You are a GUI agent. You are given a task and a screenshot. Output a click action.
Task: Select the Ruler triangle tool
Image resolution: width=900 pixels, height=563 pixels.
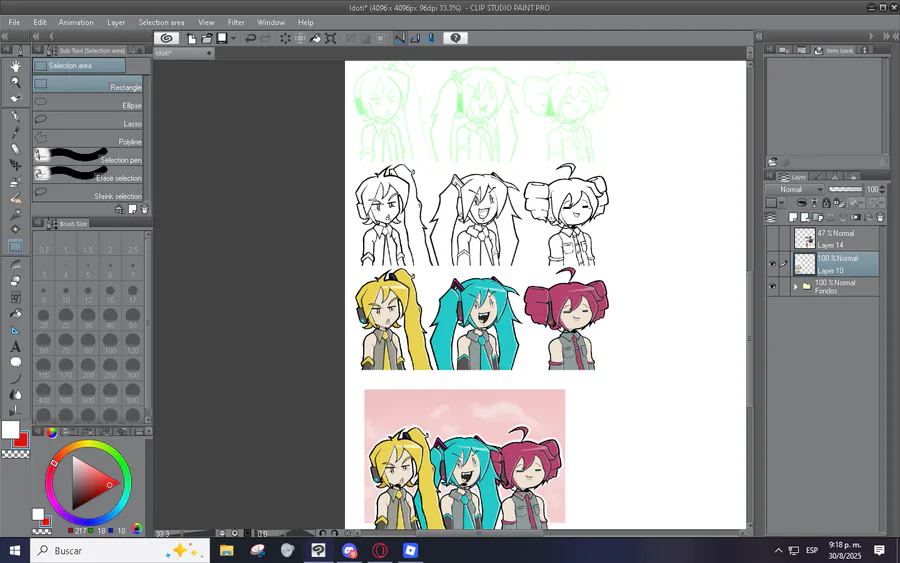point(15,331)
